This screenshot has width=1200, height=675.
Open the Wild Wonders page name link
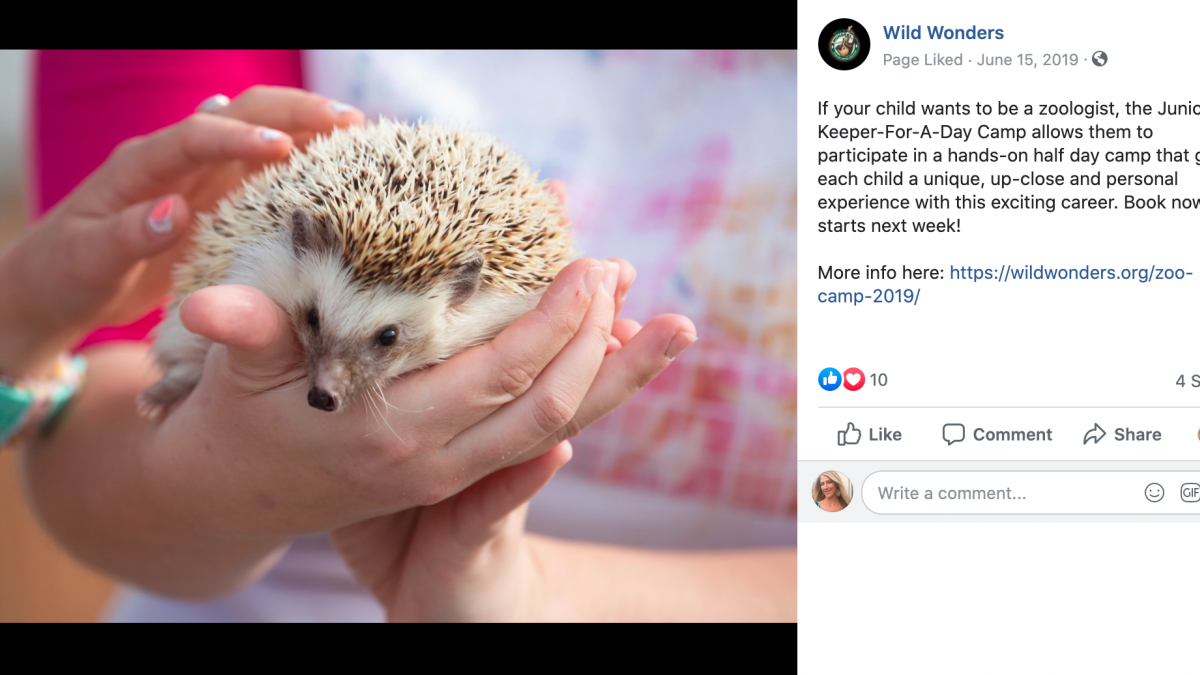[x=943, y=33]
